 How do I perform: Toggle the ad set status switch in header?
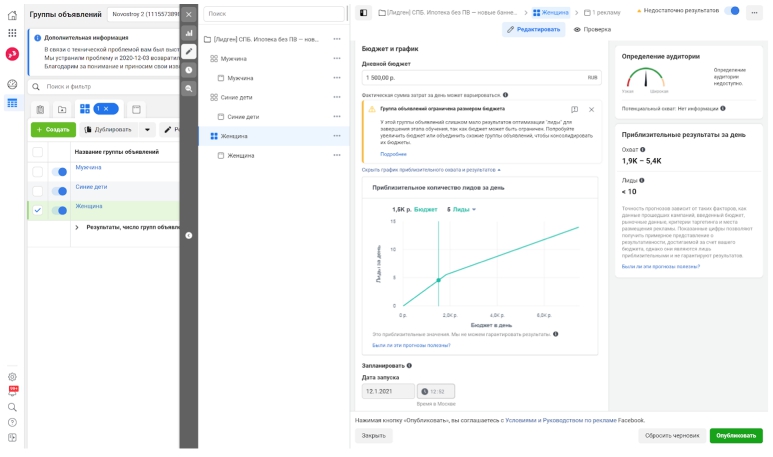[x=732, y=11]
